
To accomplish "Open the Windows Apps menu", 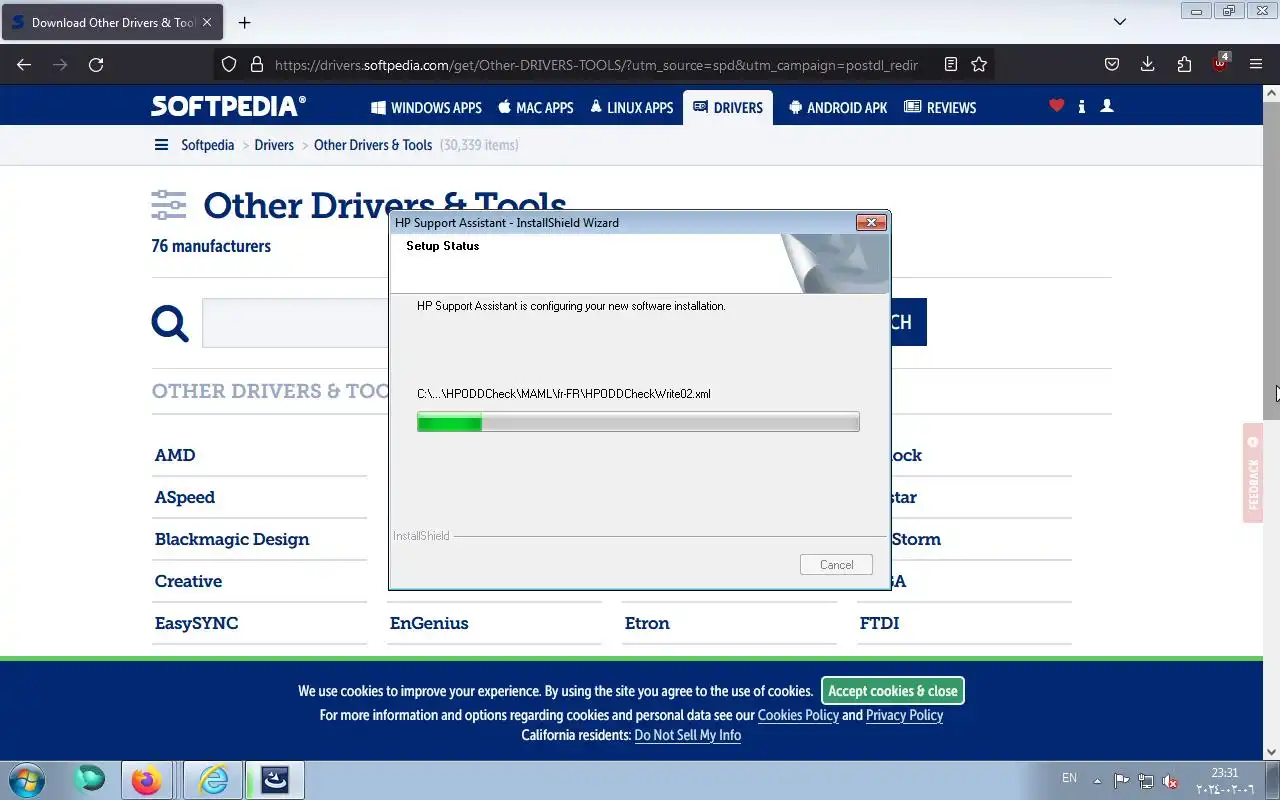I will pyautogui.click(x=426, y=107).
